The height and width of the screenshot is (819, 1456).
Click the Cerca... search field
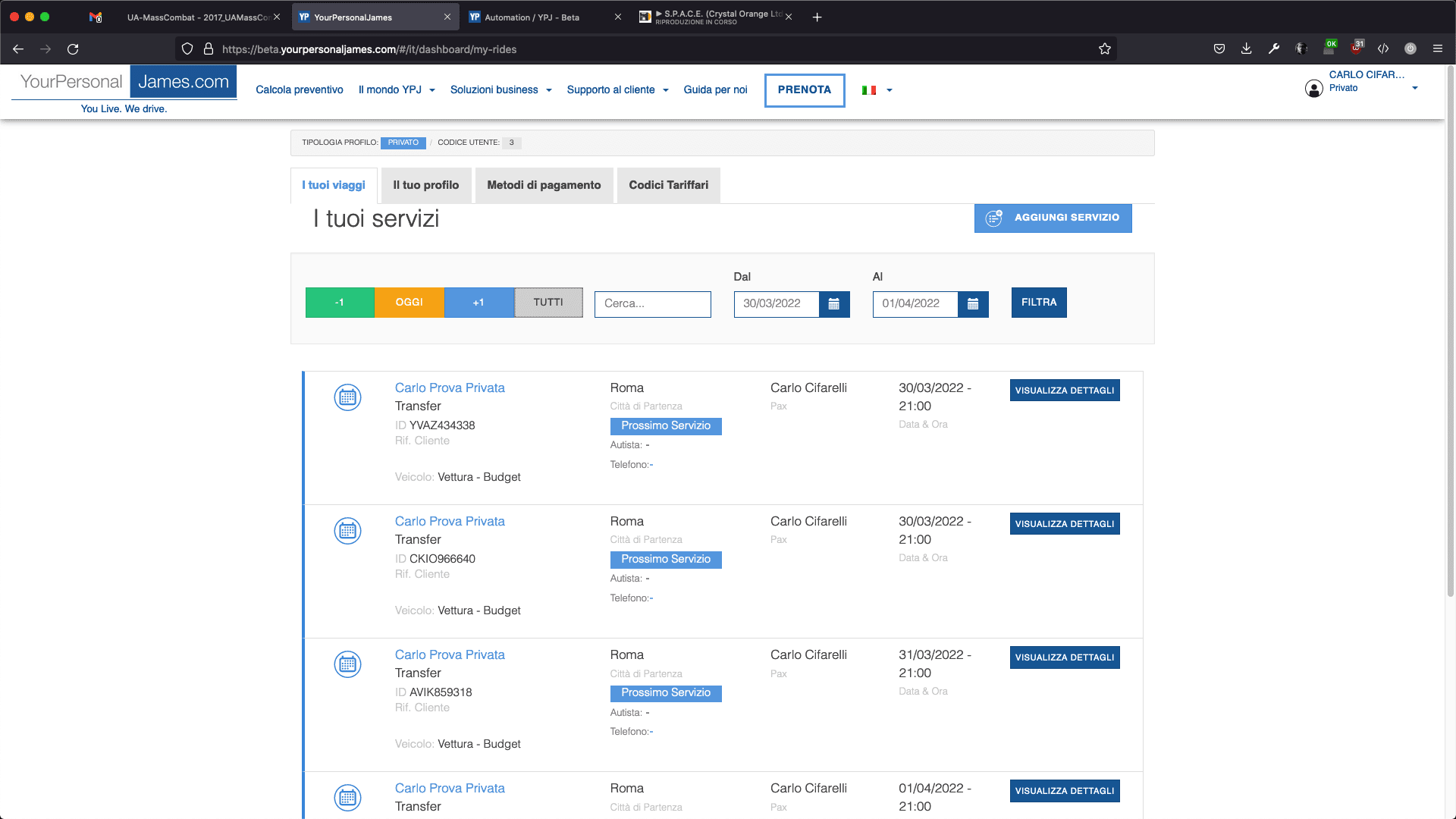pyautogui.click(x=652, y=304)
